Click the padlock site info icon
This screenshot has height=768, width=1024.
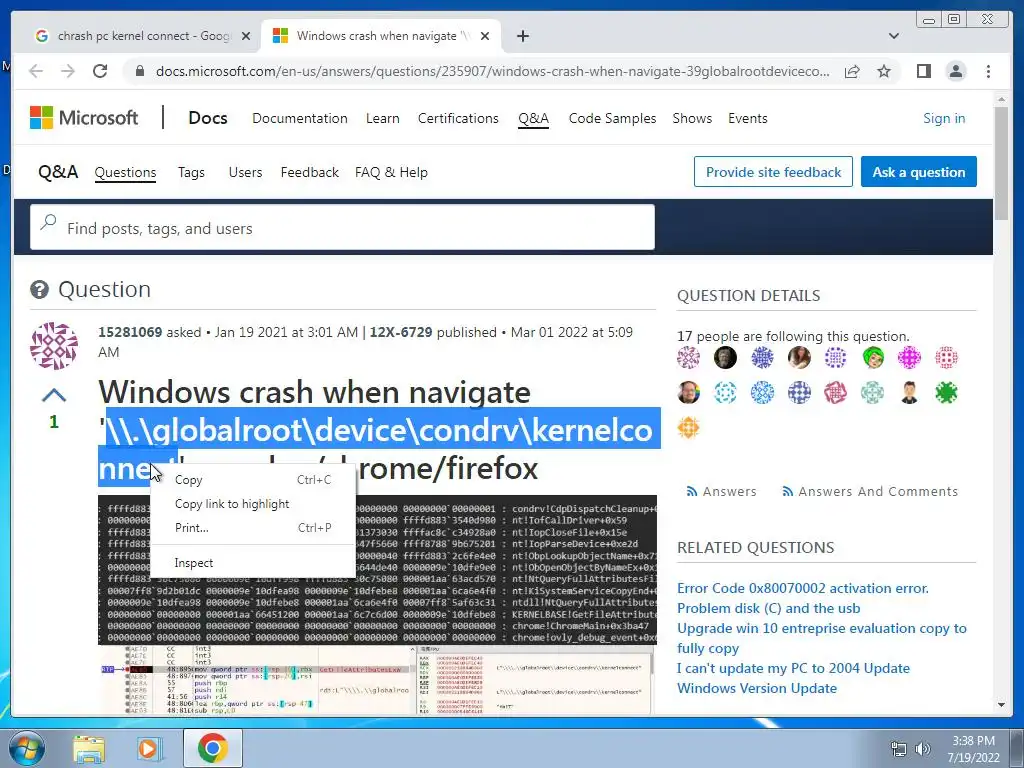139,71
